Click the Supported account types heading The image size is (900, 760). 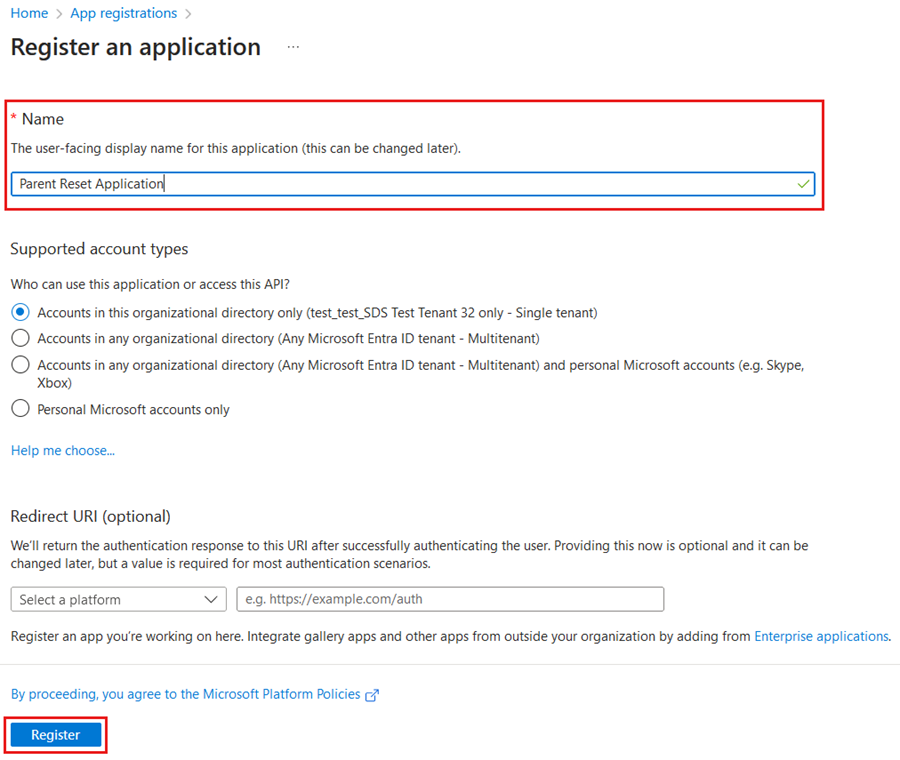(x=99, y=249)
